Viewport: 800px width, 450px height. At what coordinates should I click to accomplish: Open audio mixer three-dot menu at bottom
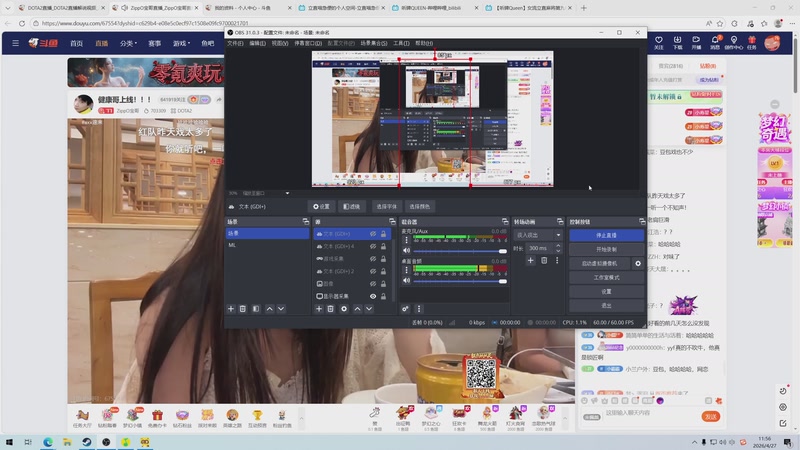pos(419,309)
